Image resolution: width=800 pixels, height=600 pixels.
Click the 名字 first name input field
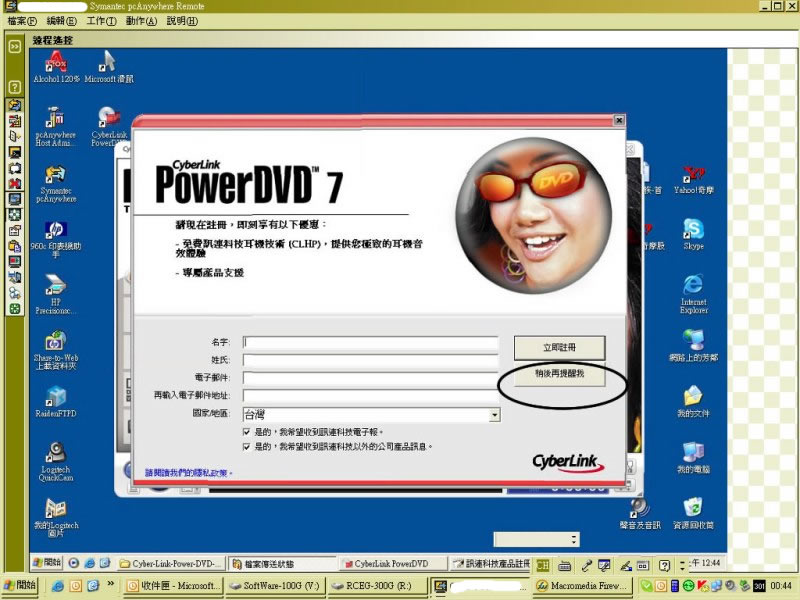[370, 342]
